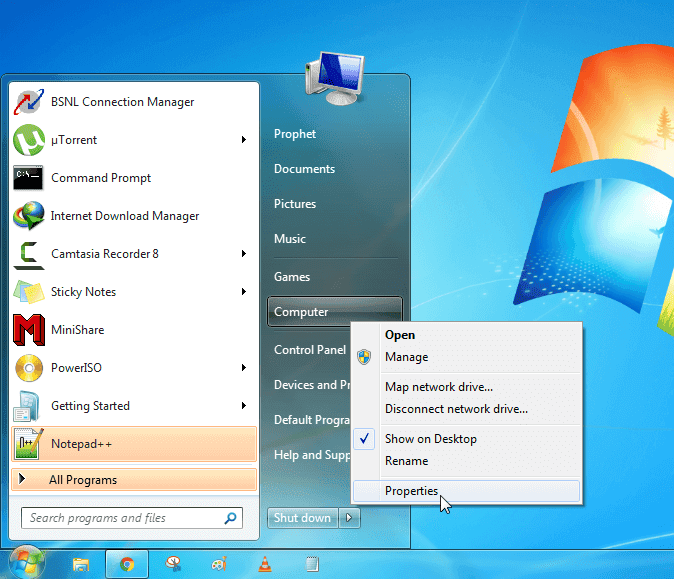Select Open in the context menu
This screenshot has height=579, width=674.
coord(466,335)
